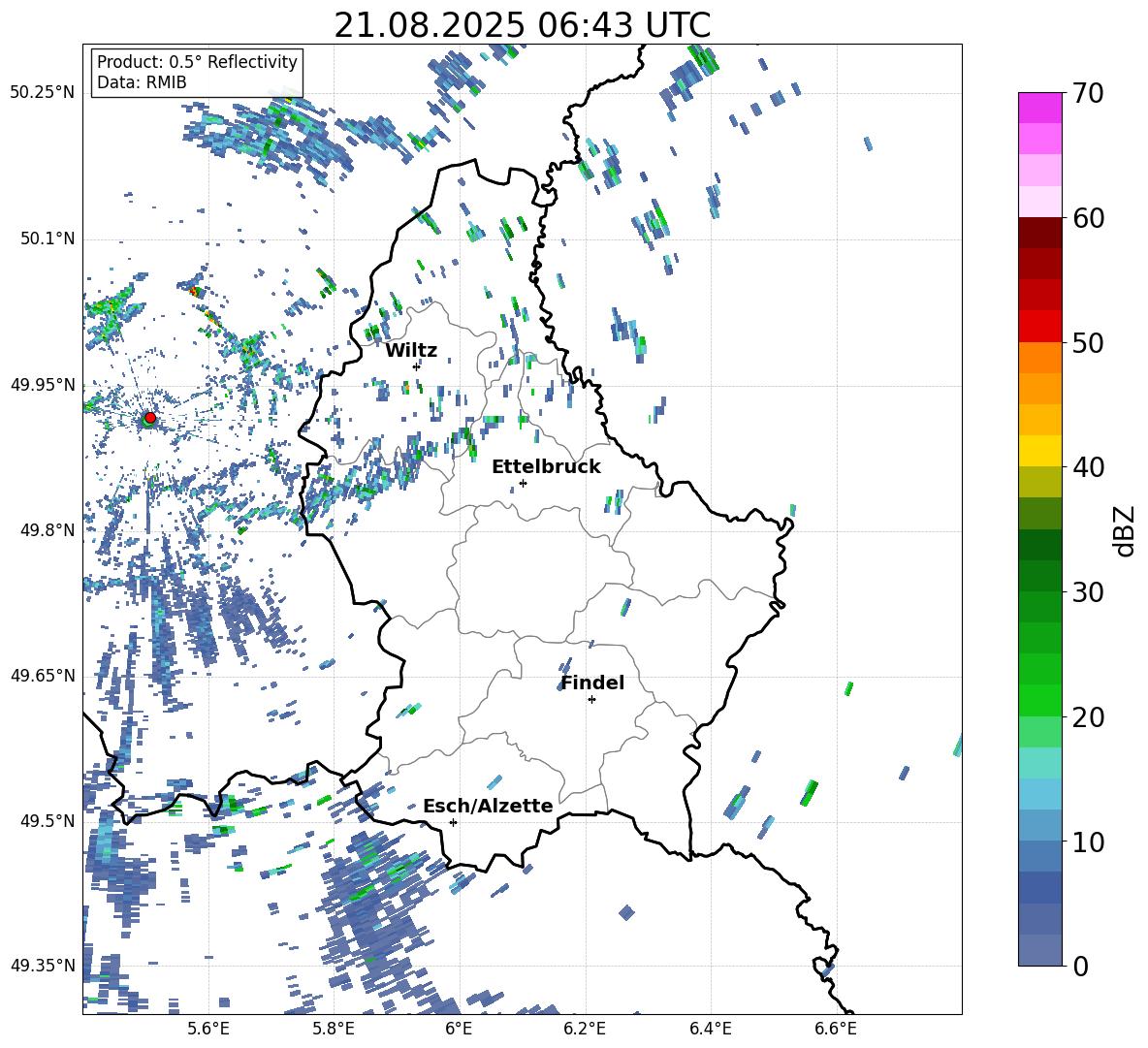Viewport: 1148px width, 1048px height.
Task: Click the 49.35°N latitude label
Action: 43,966
